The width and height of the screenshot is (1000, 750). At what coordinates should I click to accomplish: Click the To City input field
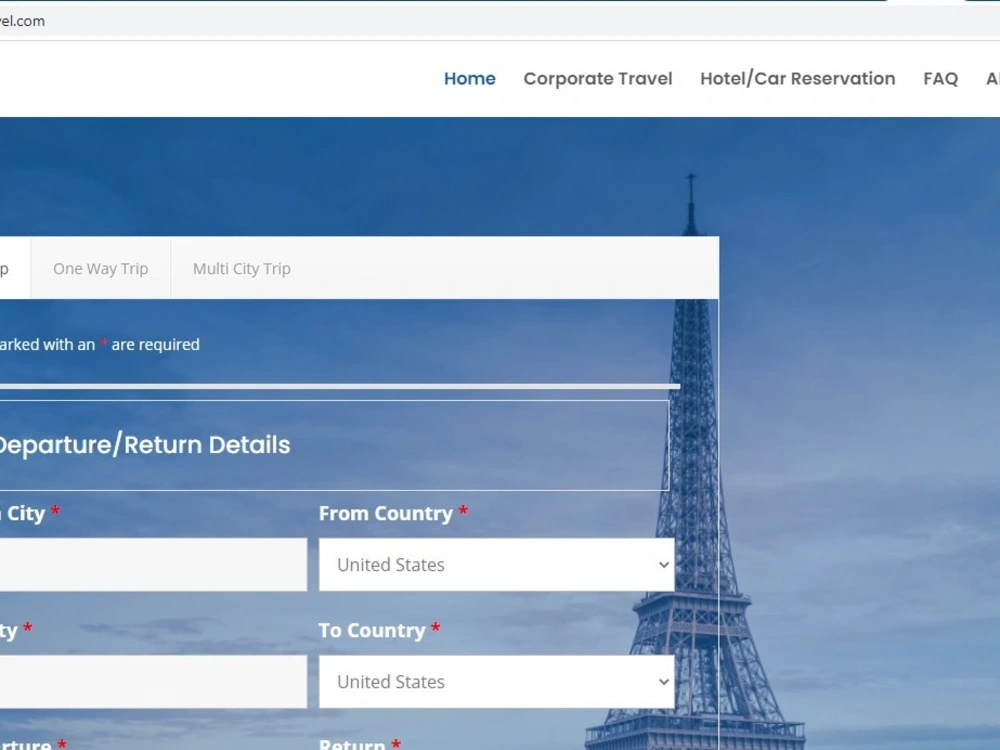(x=153, y=682)
